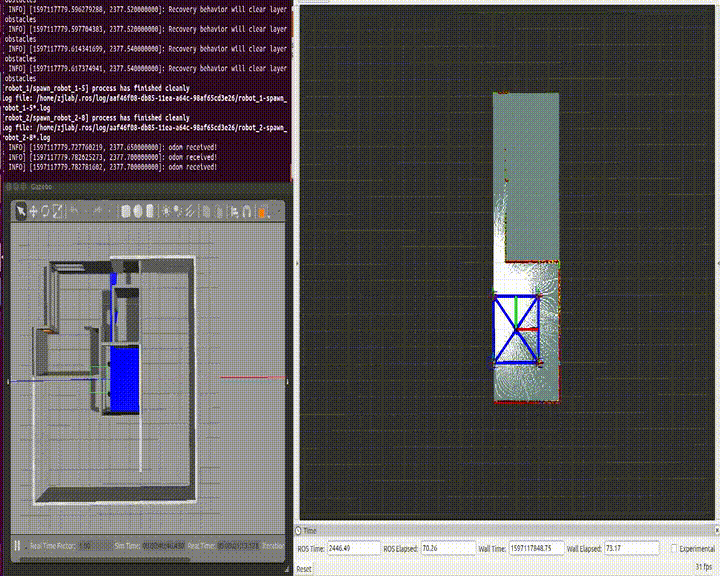720x576 pixels.
Task: Click the left panel collapse handle in RViz
Action: 297,263
